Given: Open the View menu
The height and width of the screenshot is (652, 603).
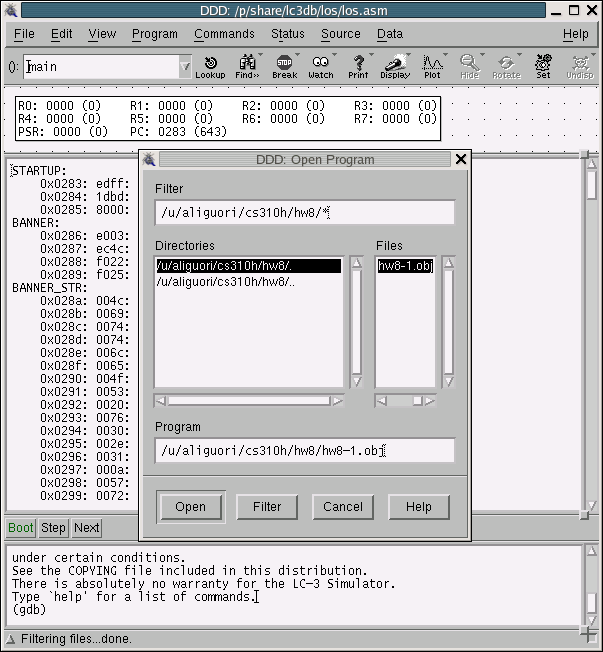Looking at the screenshot, I should pos(102,34).
